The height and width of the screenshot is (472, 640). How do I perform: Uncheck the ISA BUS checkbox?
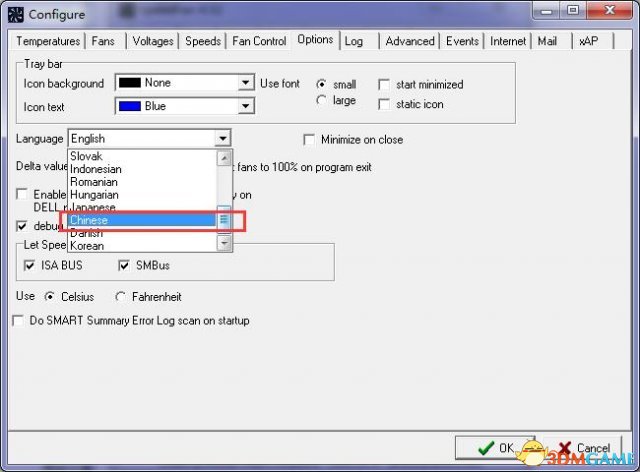point(29,265)
